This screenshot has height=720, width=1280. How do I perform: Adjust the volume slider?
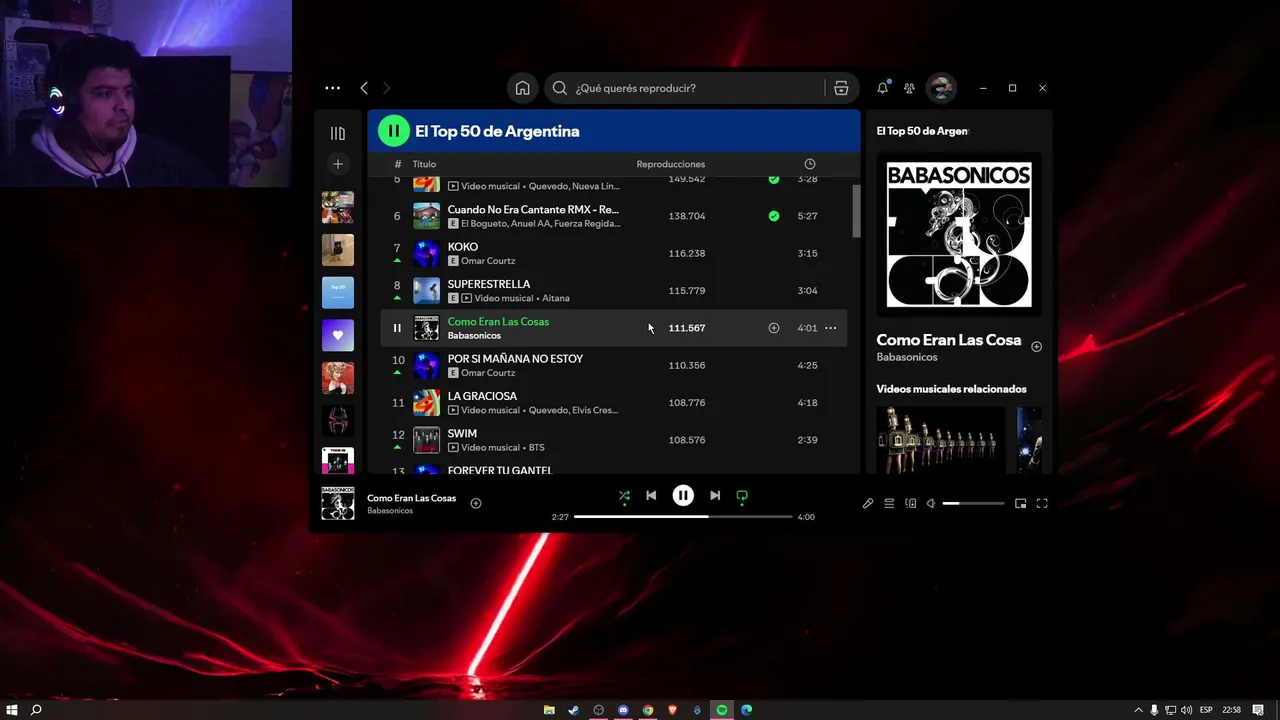[x=973, y=504]
